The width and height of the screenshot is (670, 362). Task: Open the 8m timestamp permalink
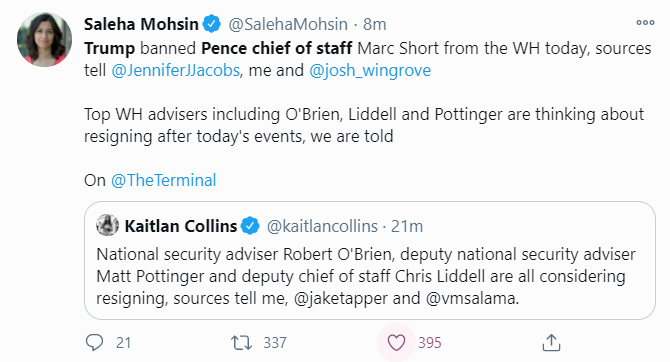click(x=374, y=24)
